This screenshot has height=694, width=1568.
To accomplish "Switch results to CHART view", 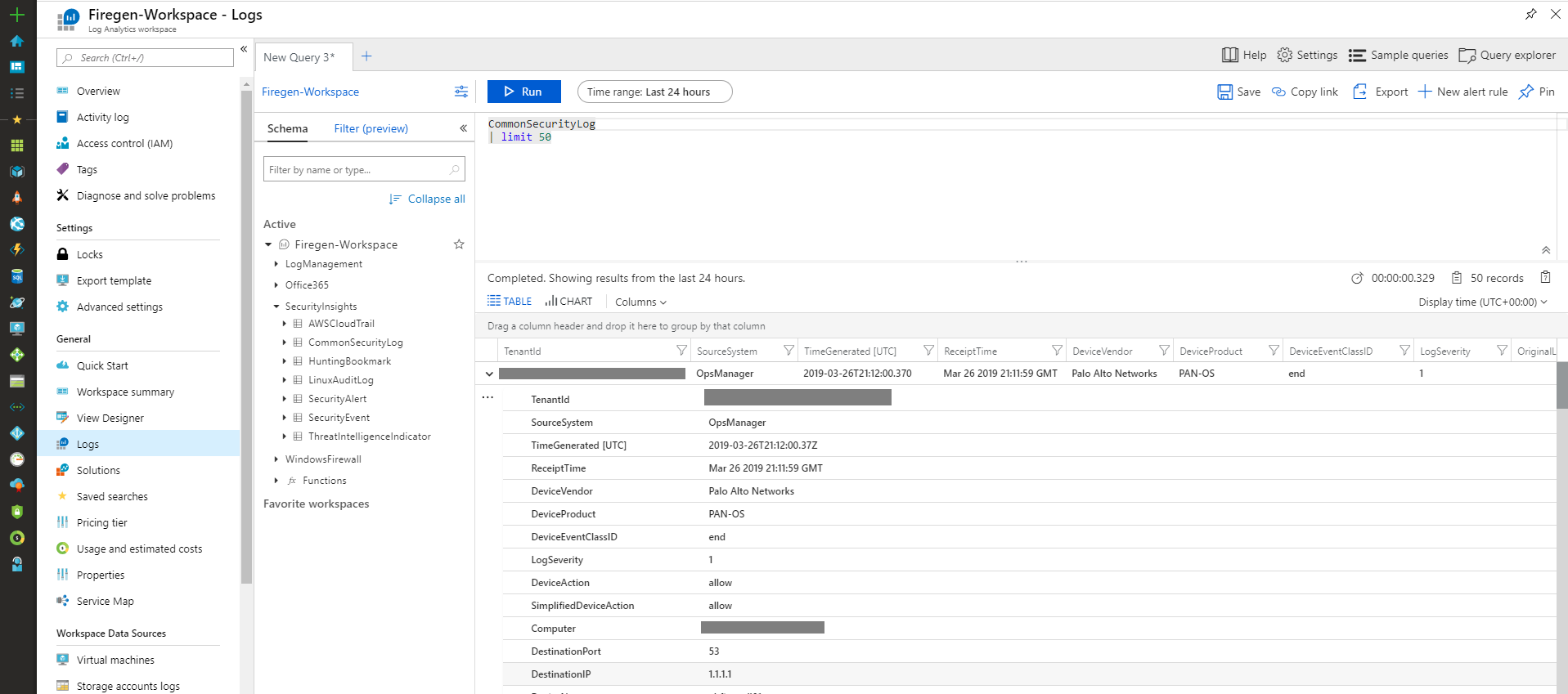I will pos(568,301).
